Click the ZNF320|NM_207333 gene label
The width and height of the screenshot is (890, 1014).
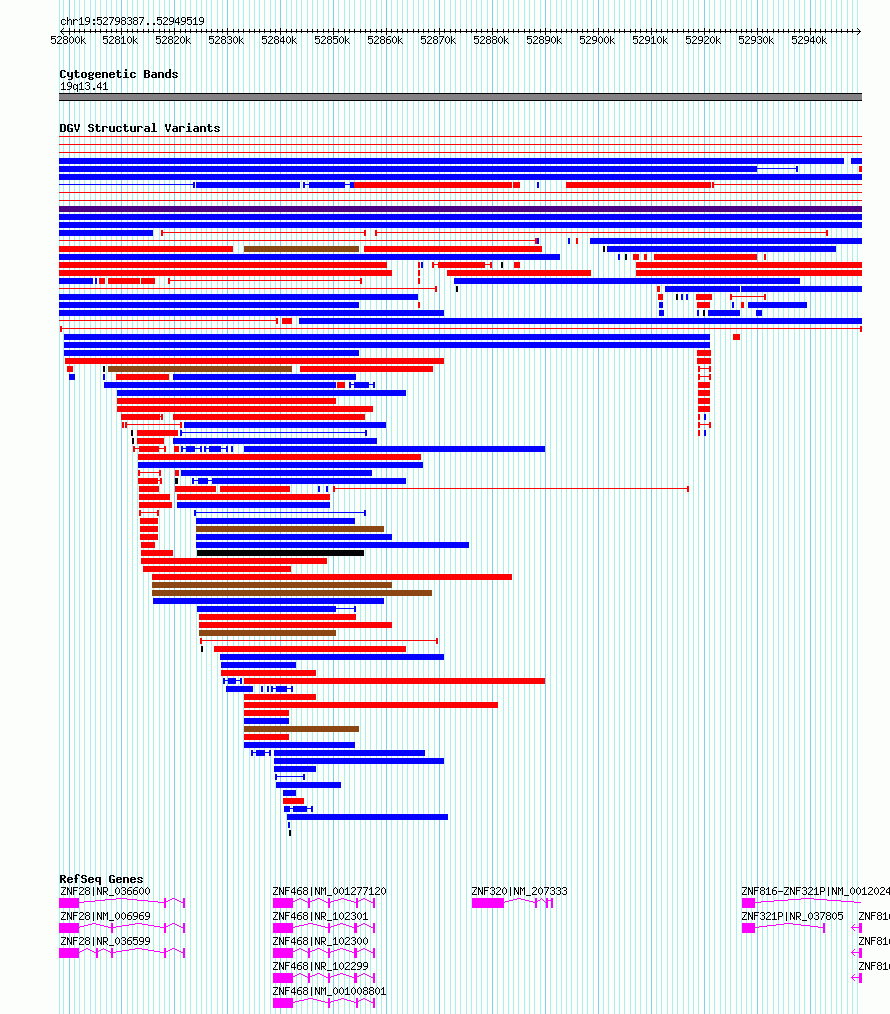519,891
